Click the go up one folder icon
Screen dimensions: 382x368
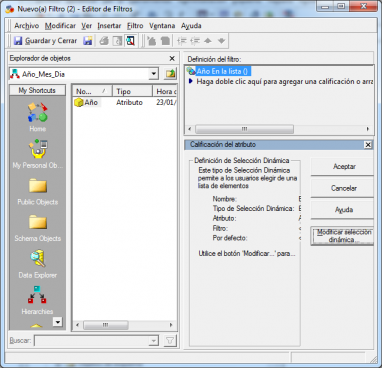click(x=170, y=74)
